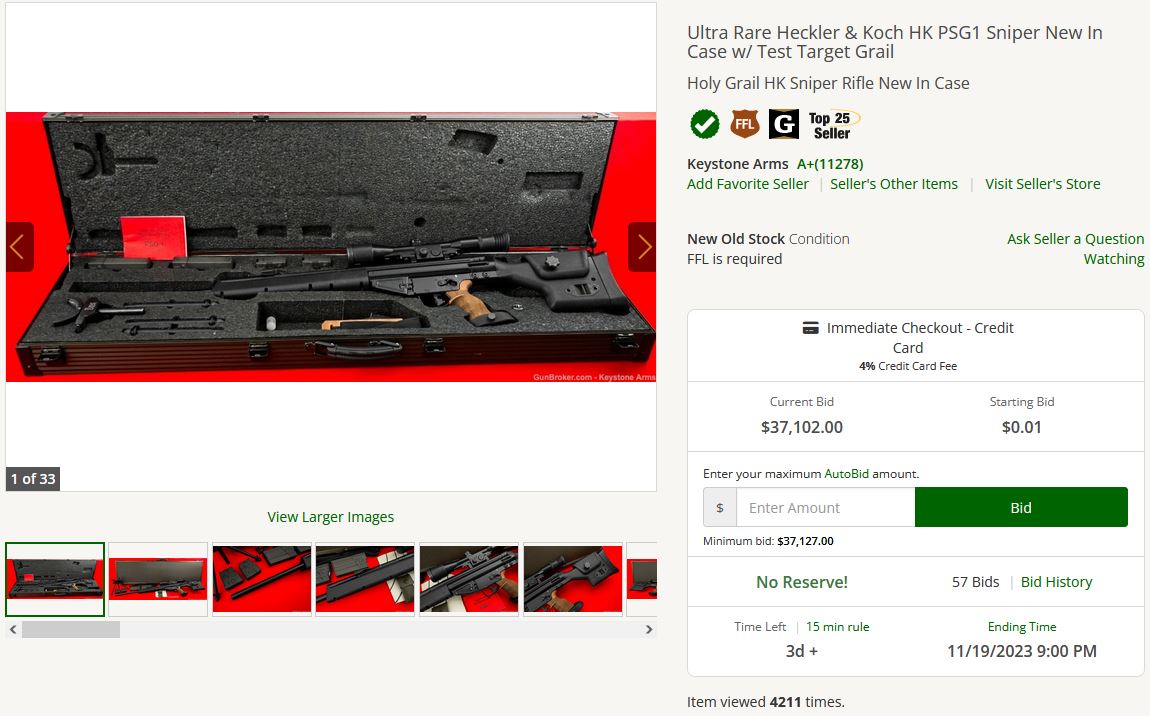The image size is (1150, 716).
Task: Click the green verified checkmark badge
Action: [705, 124]
